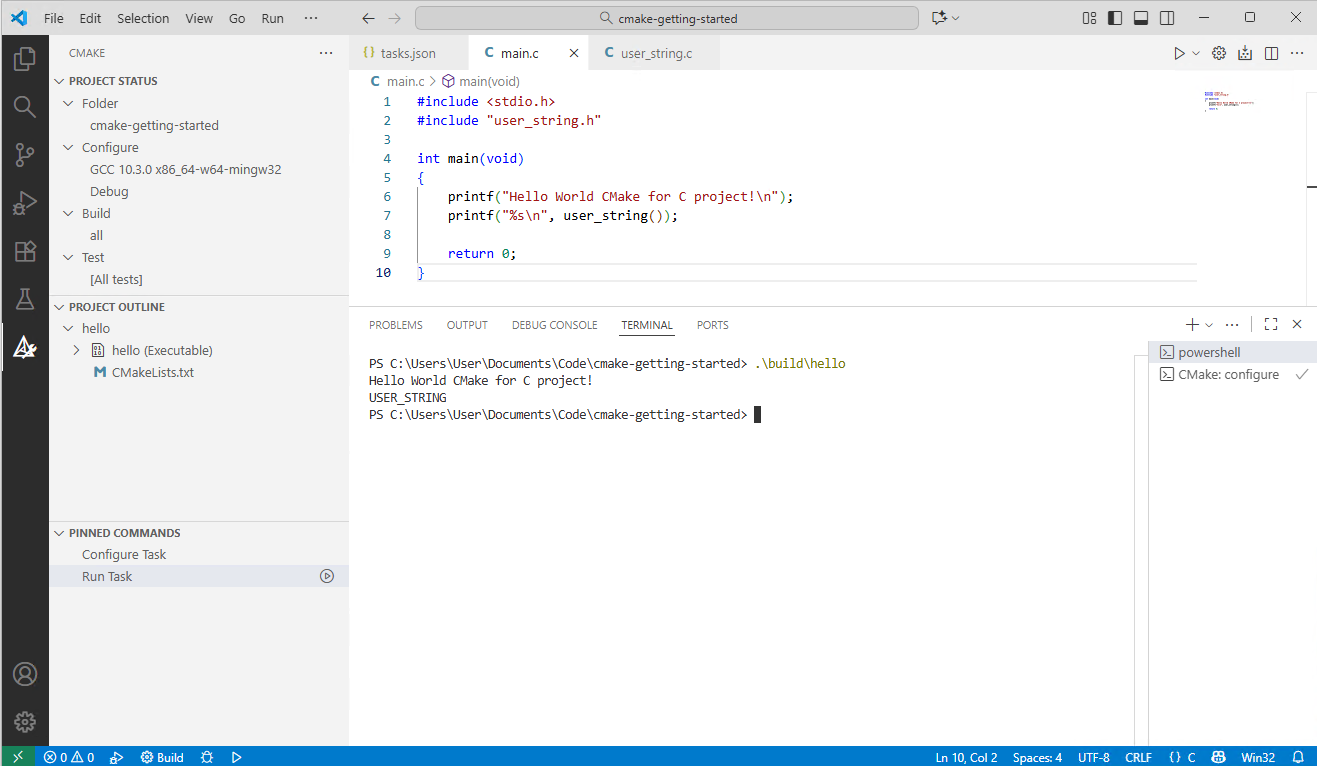The height and width of the screenshot is (766, 1317).
Task: Click Configure Task pinned command
Action: 124,554
